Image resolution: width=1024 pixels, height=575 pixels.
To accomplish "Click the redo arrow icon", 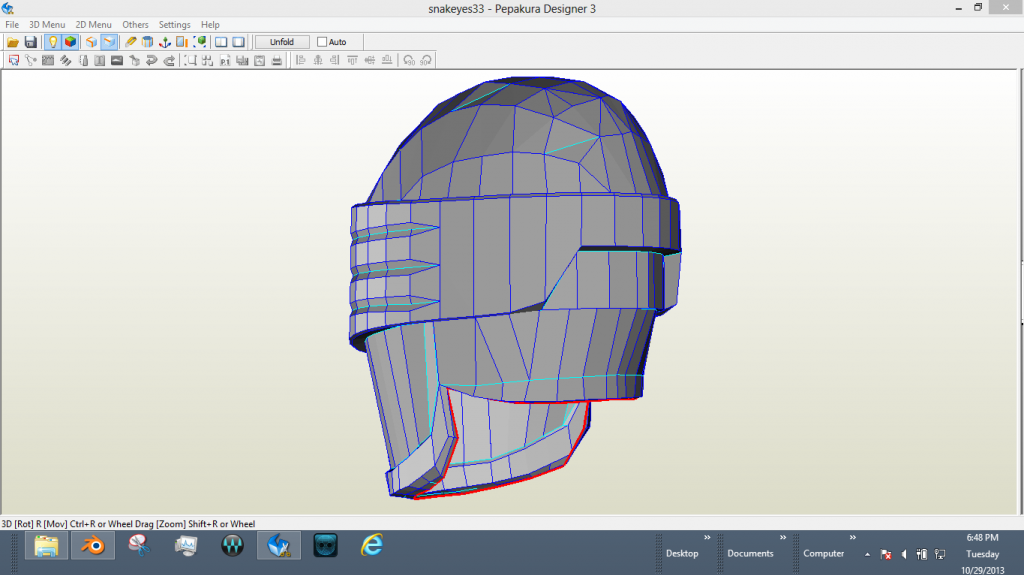I will (x=169, y=60).
